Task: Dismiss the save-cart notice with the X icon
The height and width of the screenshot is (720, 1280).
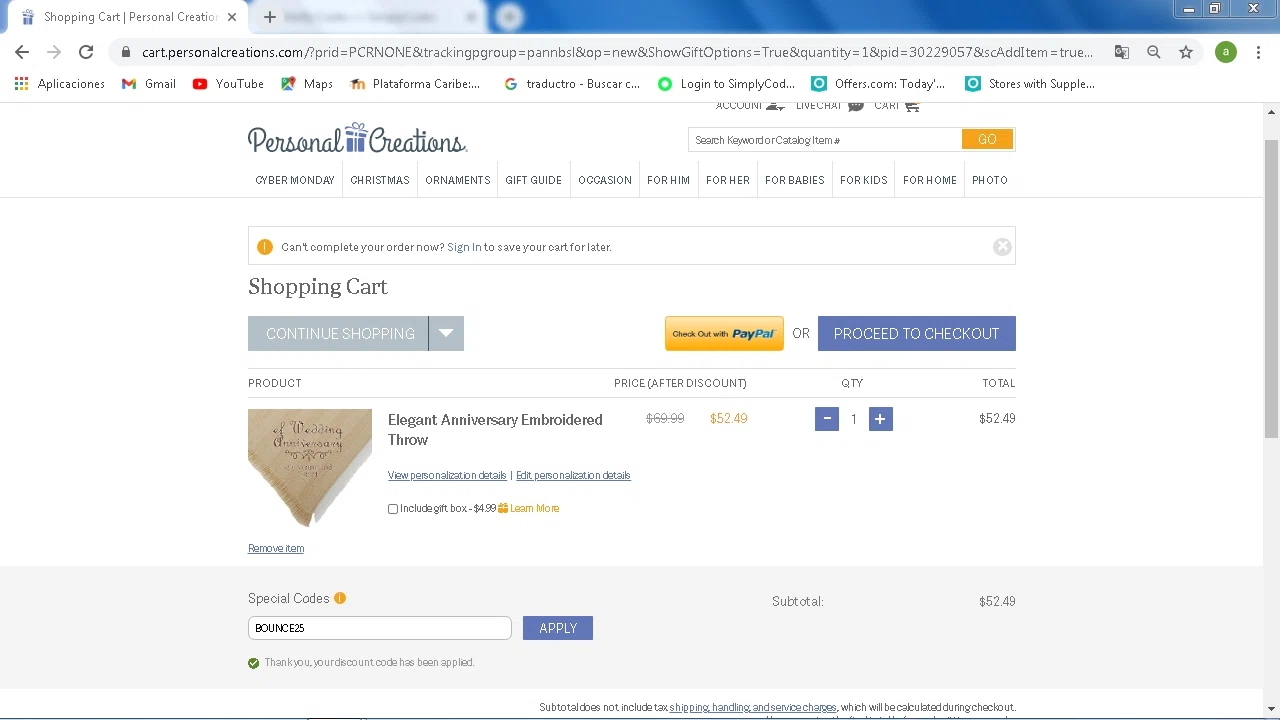Action: coord(1002,247)
